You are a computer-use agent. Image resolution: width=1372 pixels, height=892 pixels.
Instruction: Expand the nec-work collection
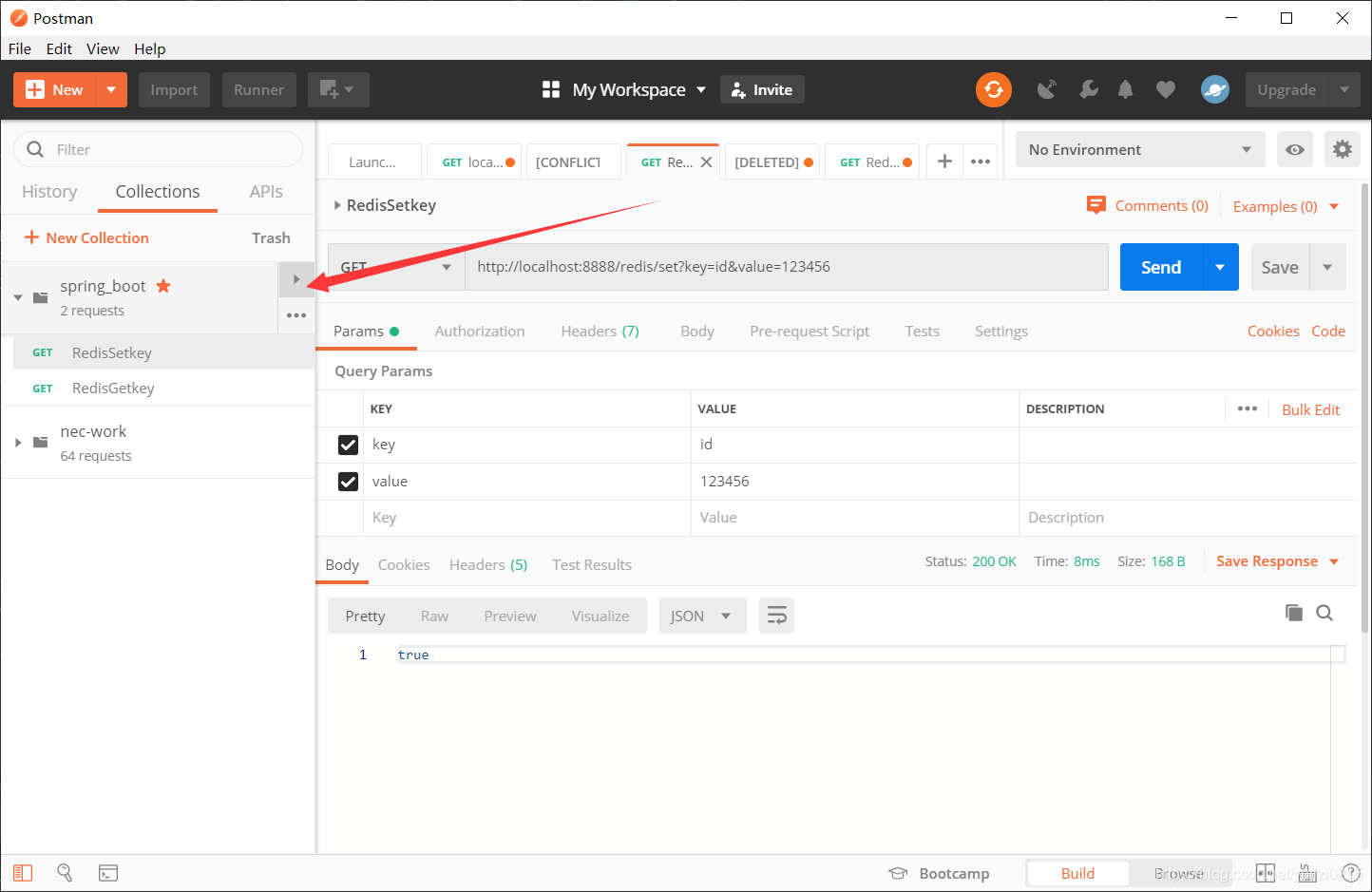tap(18, 443)
